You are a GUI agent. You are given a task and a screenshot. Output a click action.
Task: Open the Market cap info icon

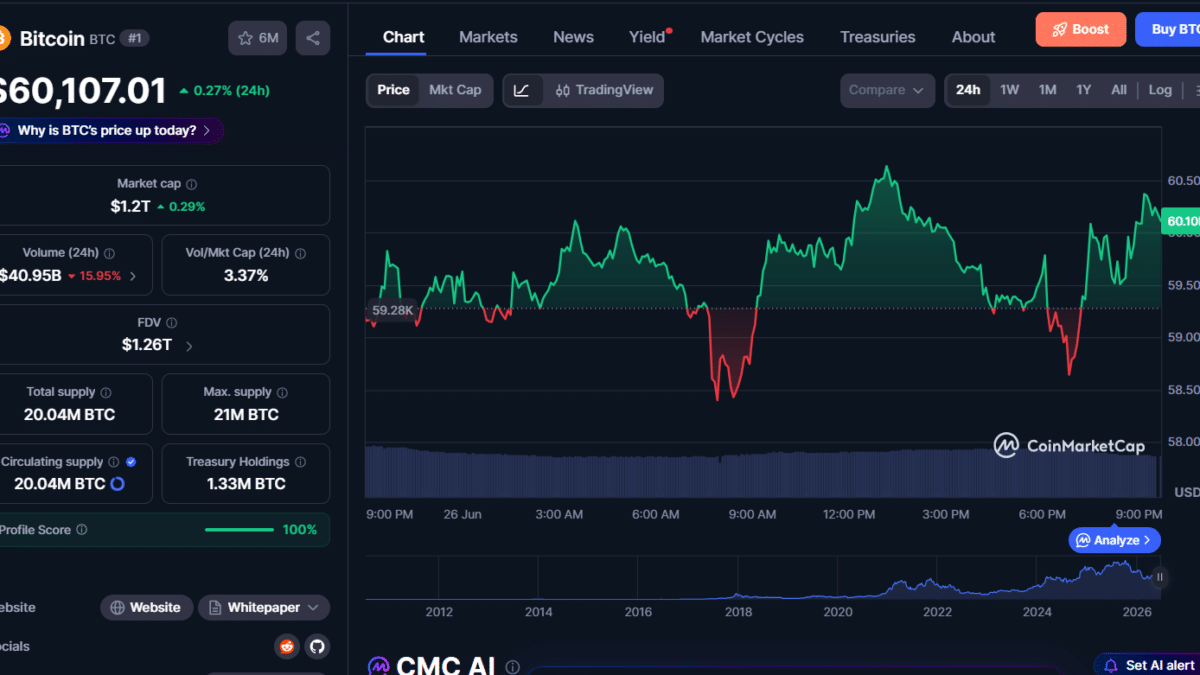click(192, 184)
